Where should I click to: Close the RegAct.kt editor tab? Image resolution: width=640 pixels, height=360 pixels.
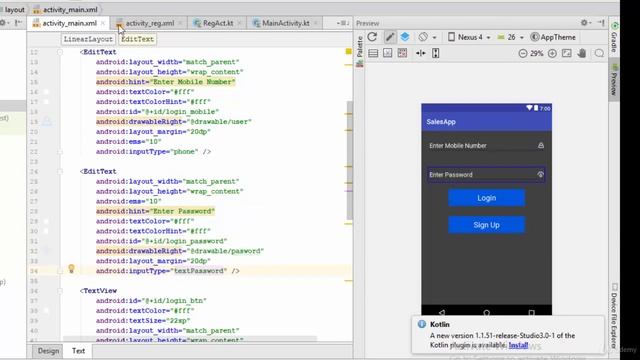239,23
